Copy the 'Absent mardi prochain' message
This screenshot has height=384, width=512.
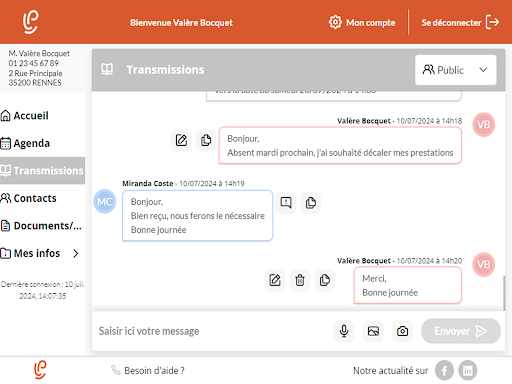click(206, 140)
